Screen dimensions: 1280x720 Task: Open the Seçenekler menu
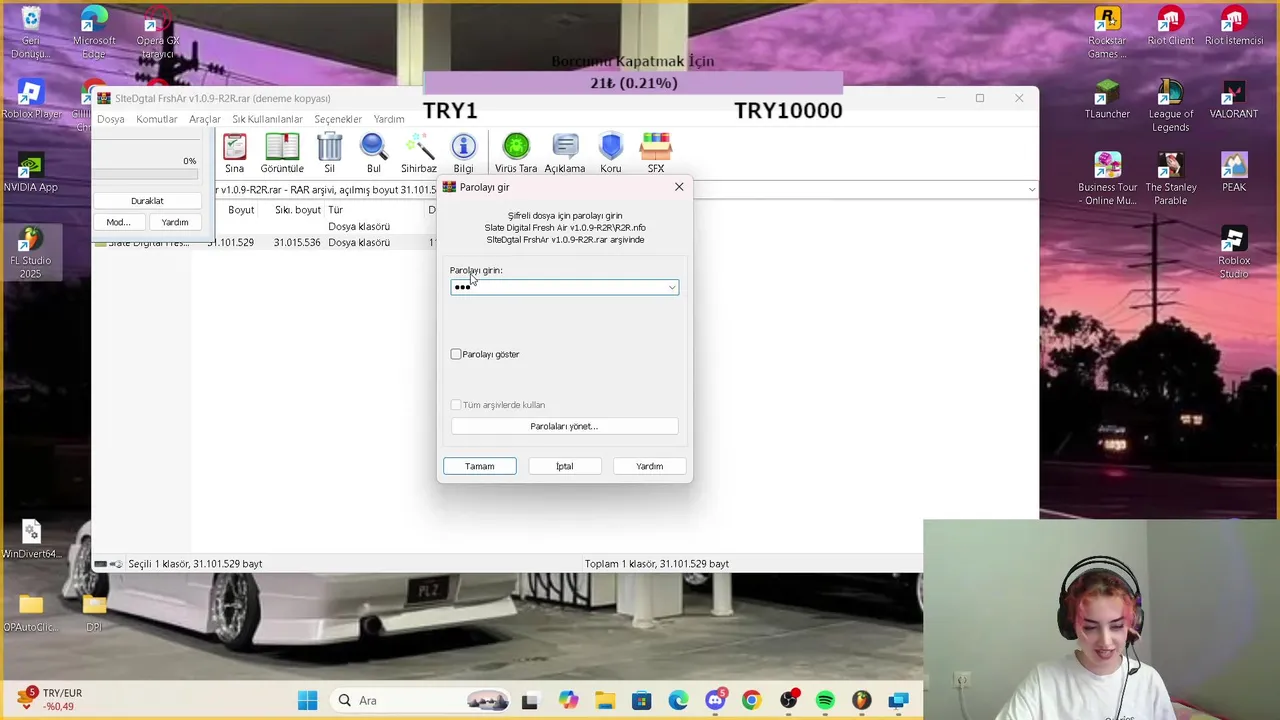coord(338,119)
